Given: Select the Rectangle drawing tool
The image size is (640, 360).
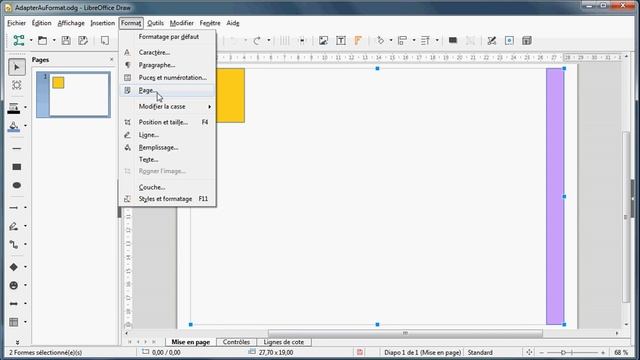Looking at the screenshot, I should pos(17,167).
